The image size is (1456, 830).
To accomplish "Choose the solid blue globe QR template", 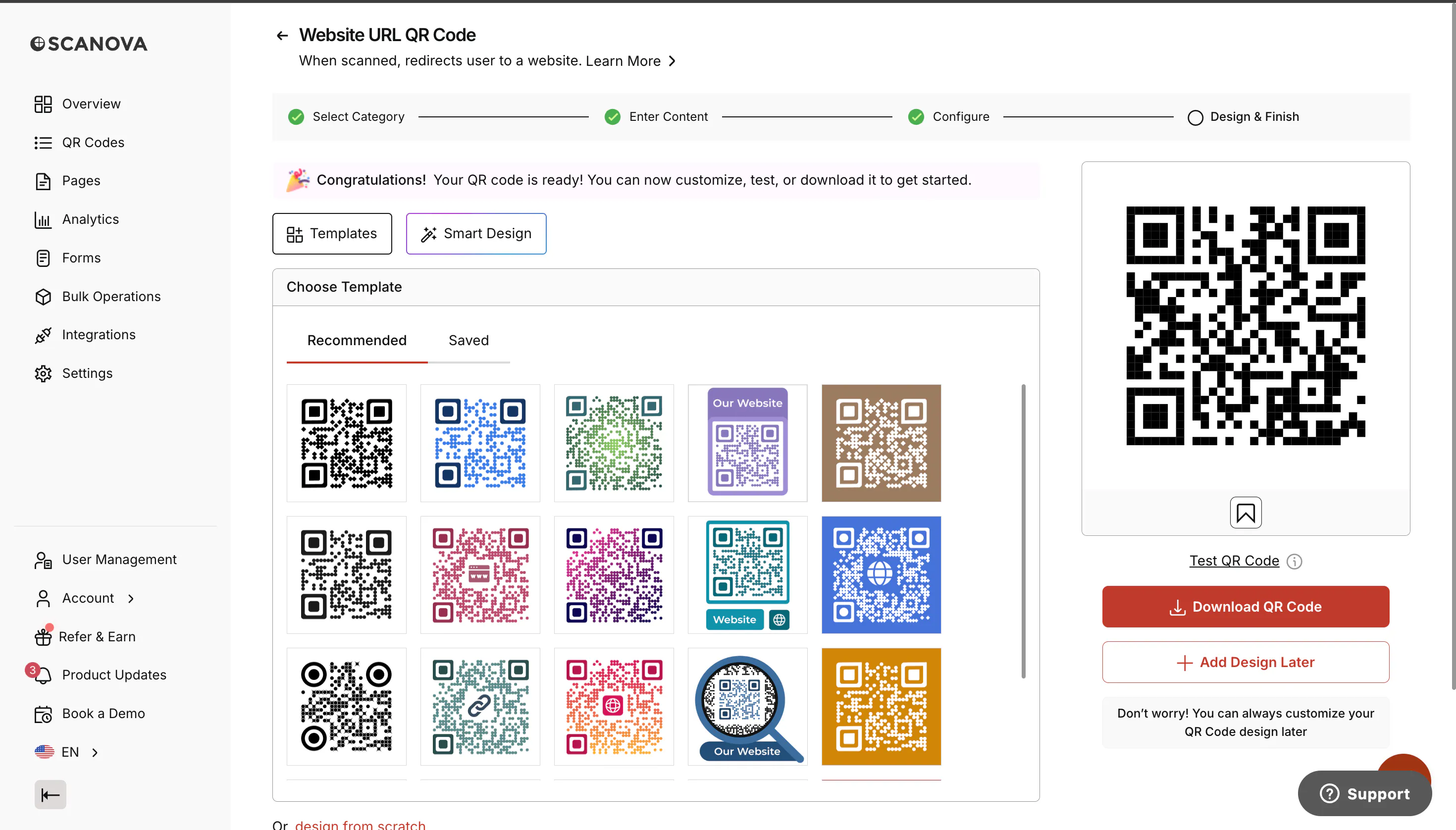I will [881, 574].
